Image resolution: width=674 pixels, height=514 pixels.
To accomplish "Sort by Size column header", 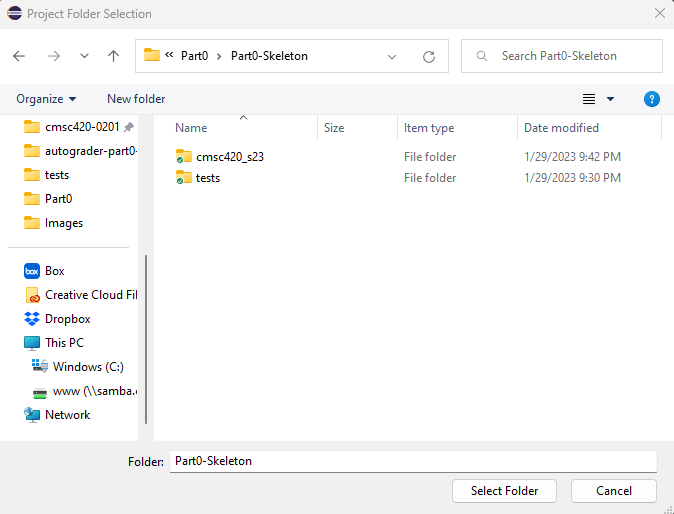I will point(334,128).
